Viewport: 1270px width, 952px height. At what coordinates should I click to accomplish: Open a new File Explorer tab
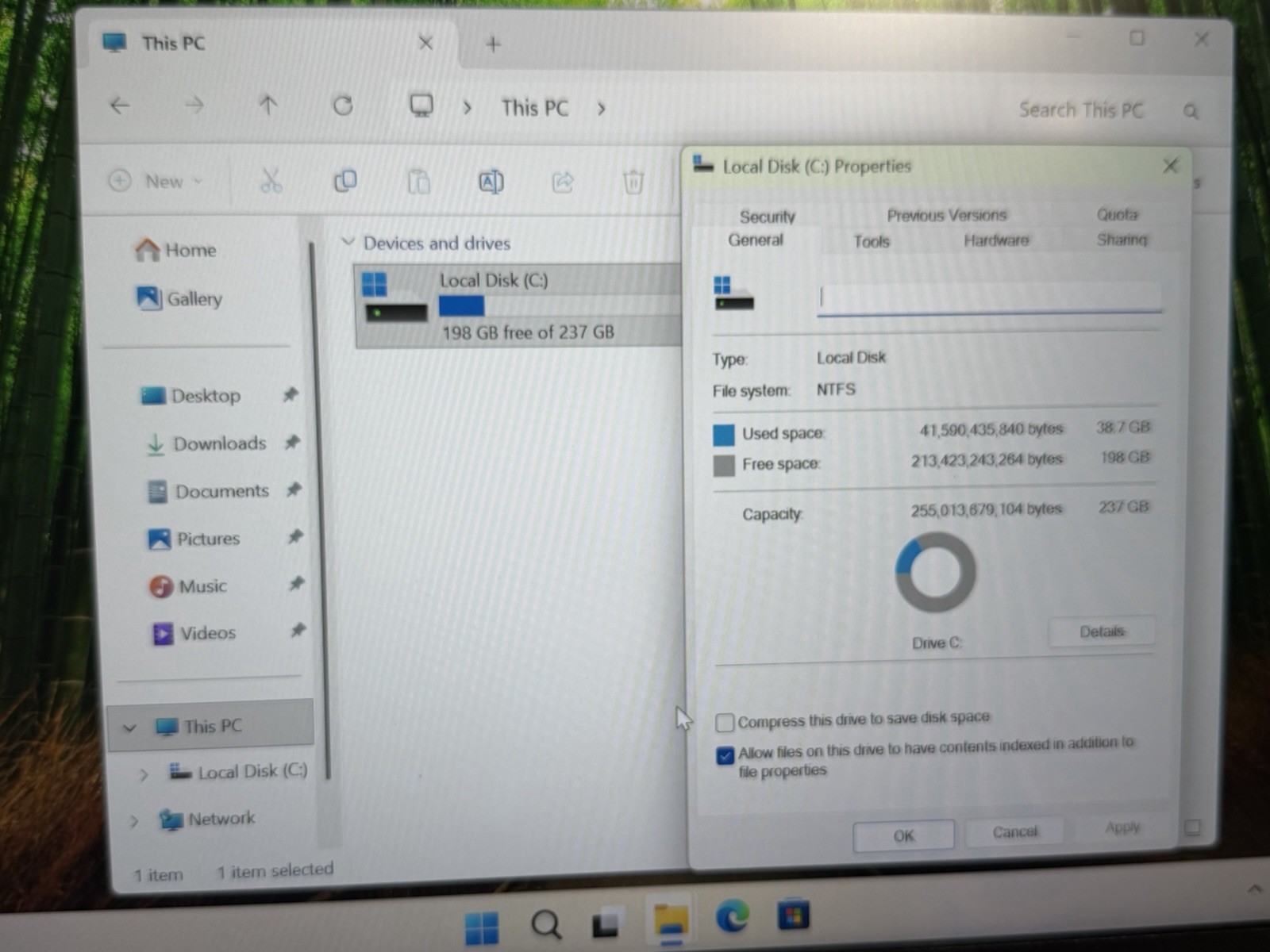pos(493,44)
